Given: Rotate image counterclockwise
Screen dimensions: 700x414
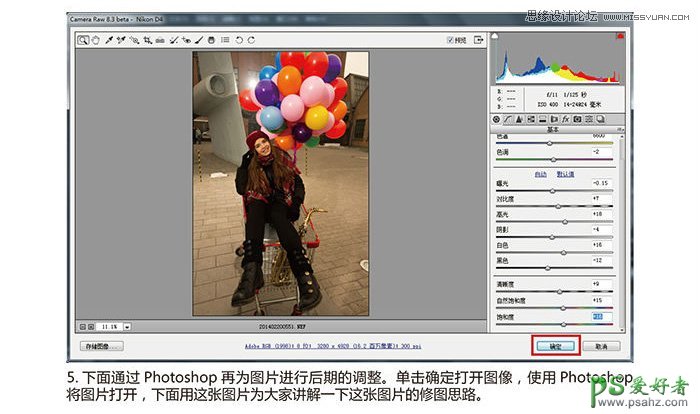Looking at the screenshot, I should 239,41.
